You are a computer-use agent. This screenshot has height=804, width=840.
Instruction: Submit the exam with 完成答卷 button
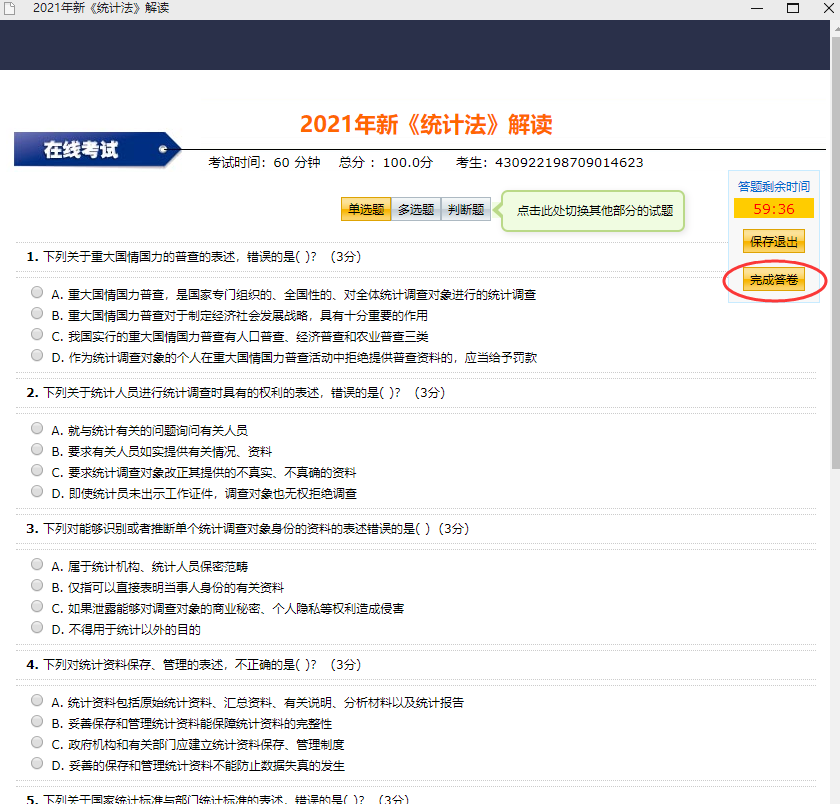[774, 280]
